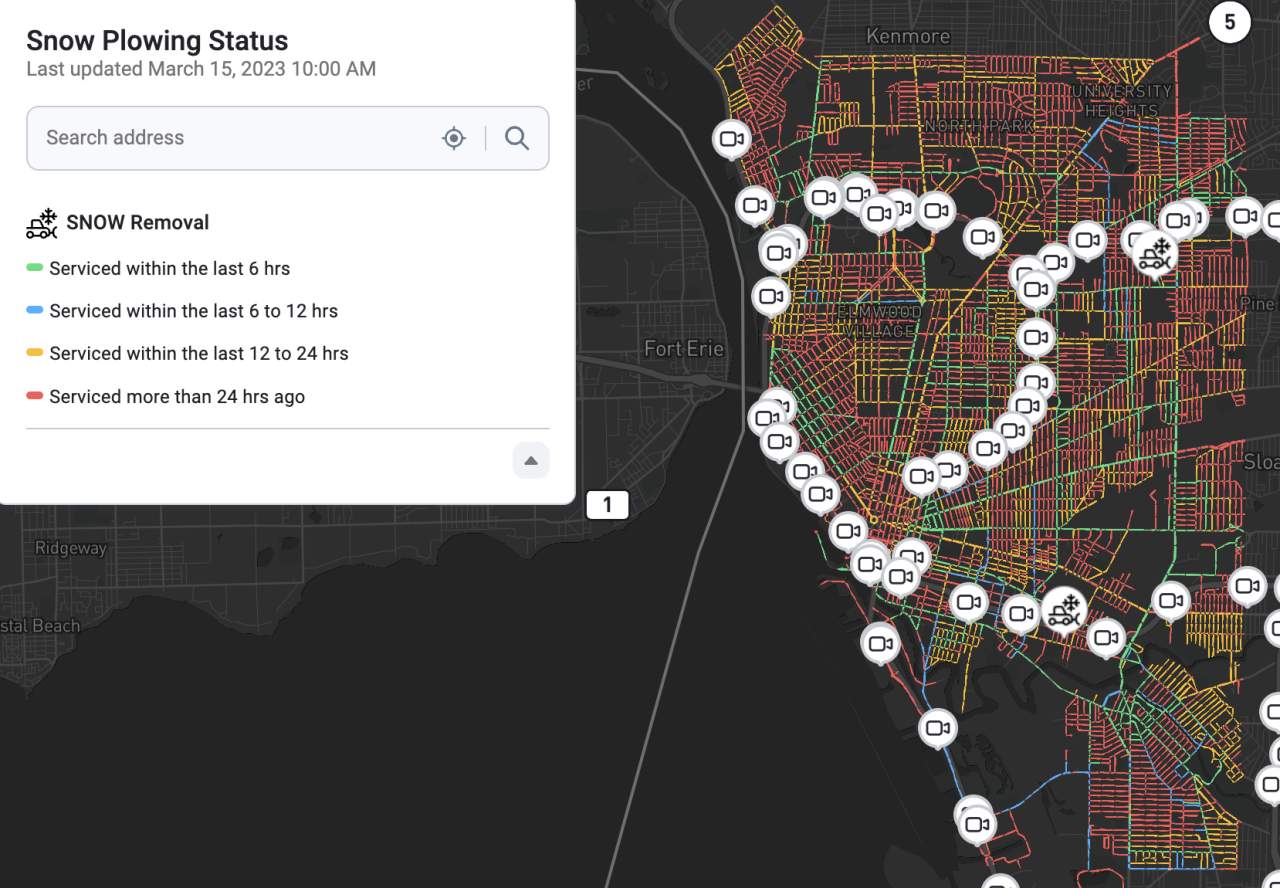Click the snow plow icon beside SNOW Removal
The image size is (1280, 888).
(x=42, y=223)
